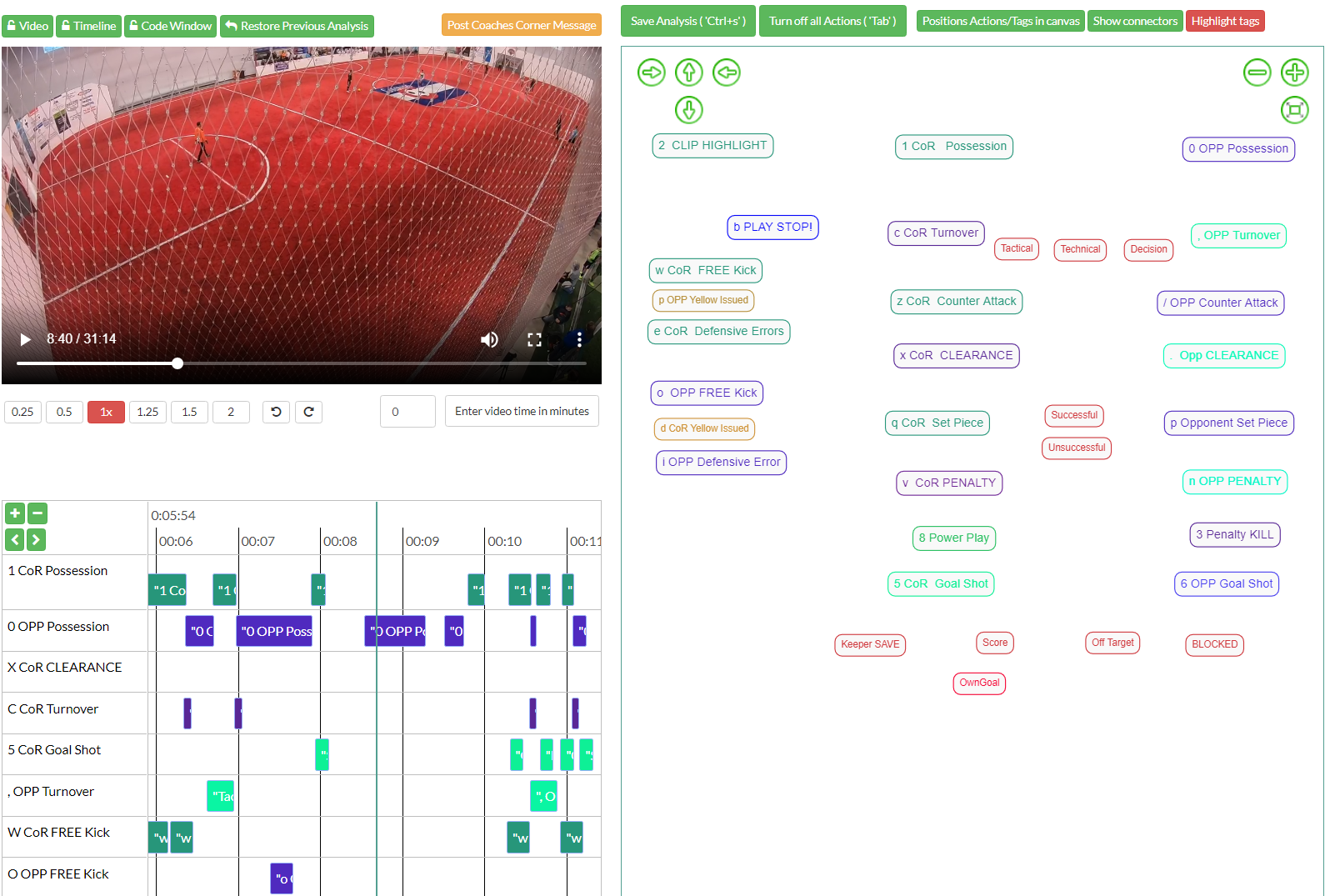Save Analysis button
1325x896 pixels.
(688, 21)
